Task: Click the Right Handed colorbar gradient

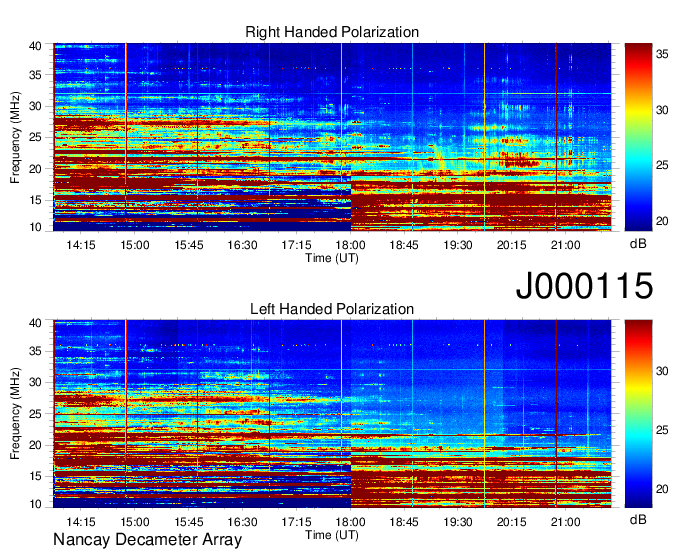Action: pyautogui.click(x=638, y=137)
